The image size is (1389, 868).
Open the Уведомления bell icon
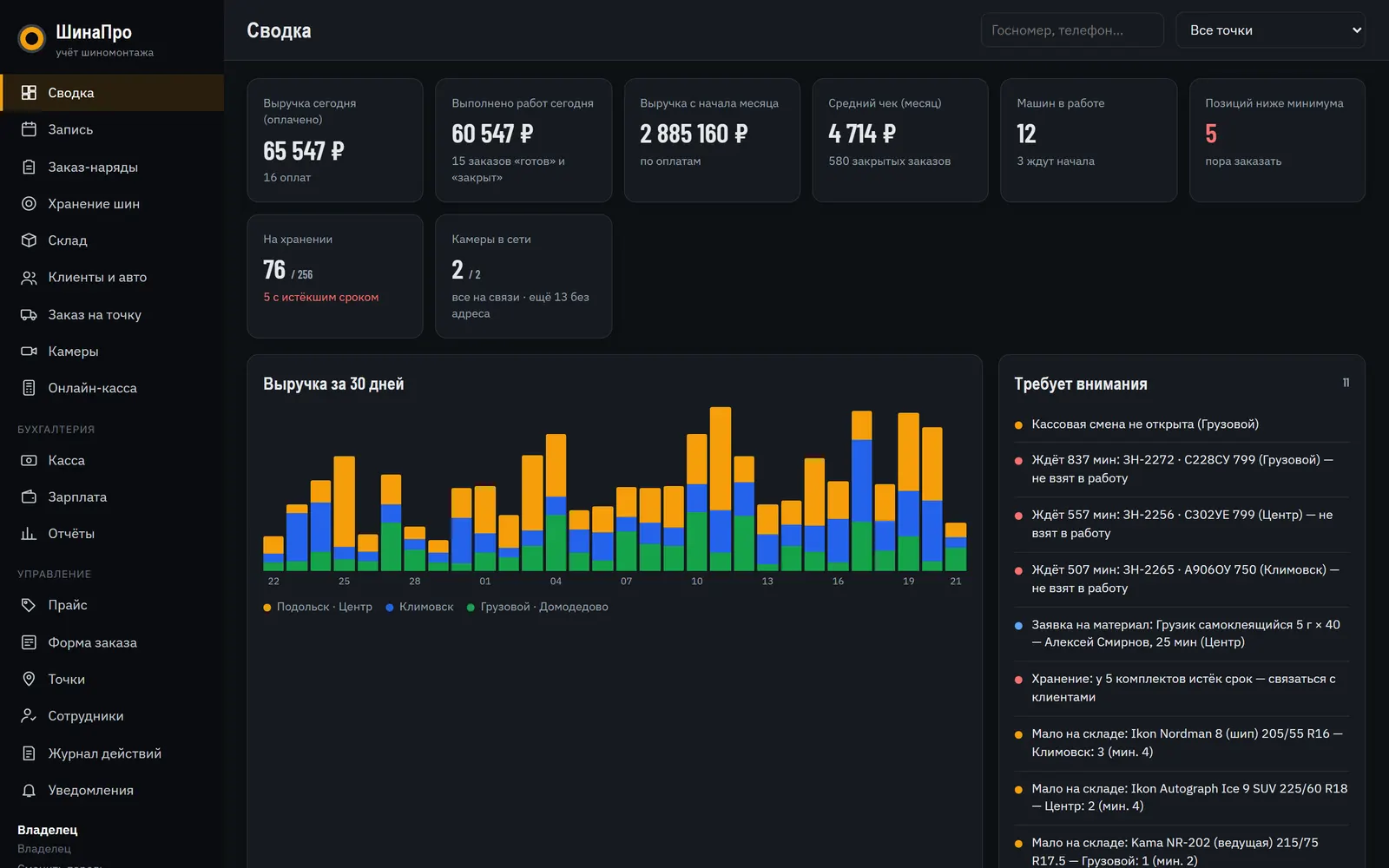(29, 790)
